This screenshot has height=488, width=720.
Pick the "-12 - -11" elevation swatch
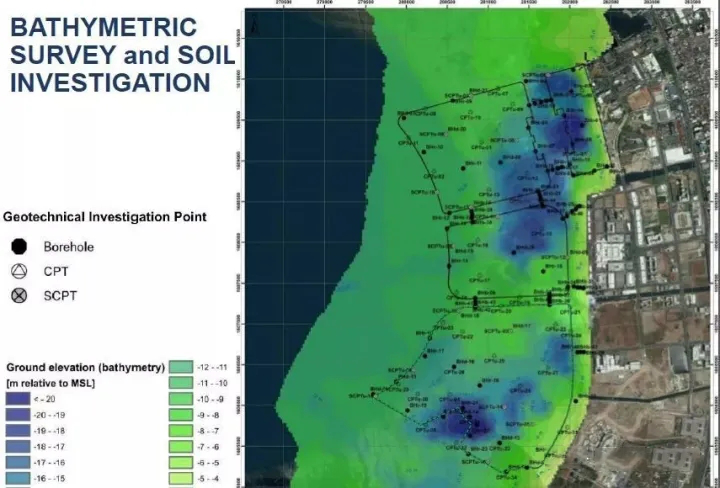183,367
